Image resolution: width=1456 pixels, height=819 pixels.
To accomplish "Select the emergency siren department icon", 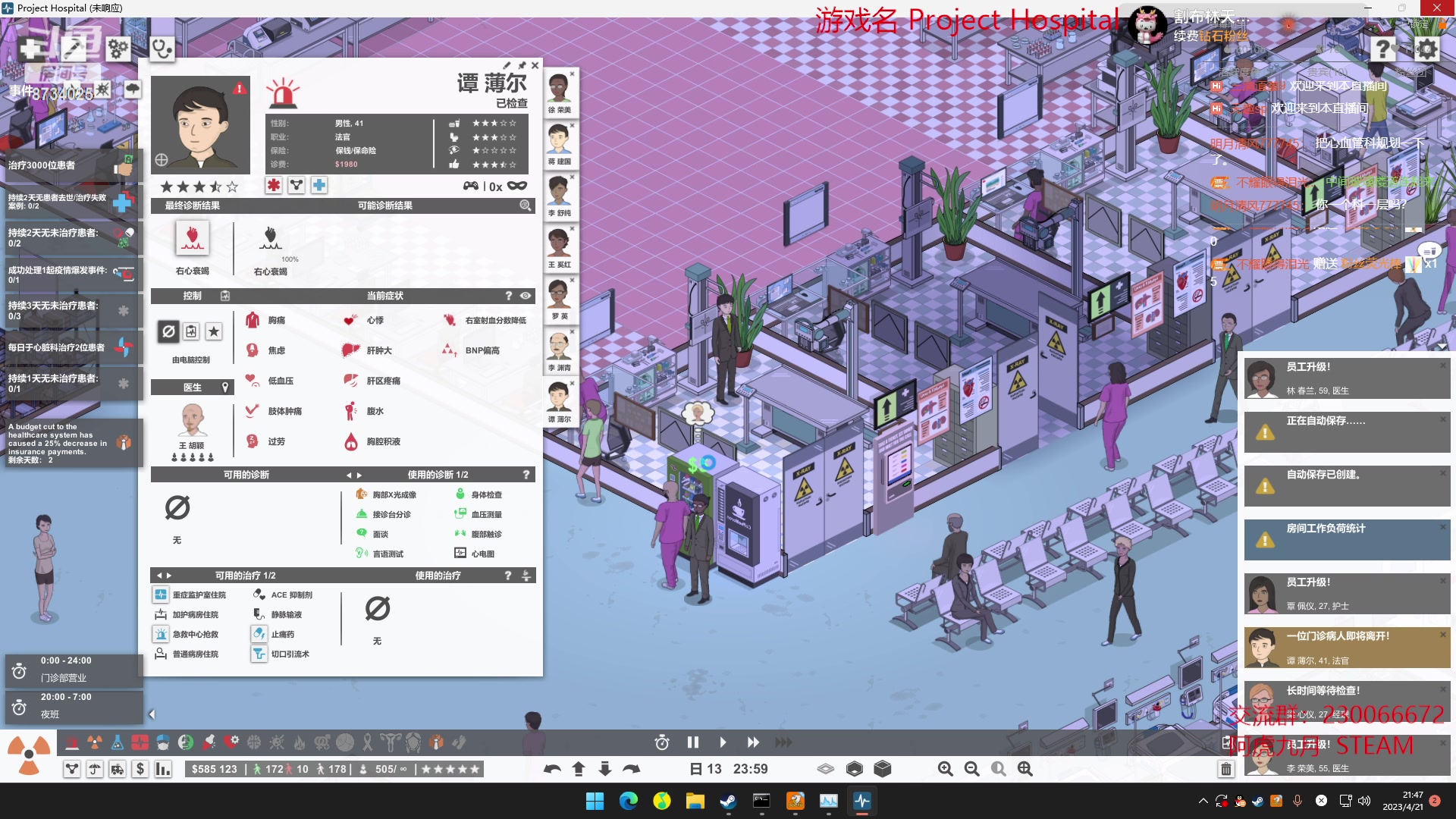I will 72,742.
